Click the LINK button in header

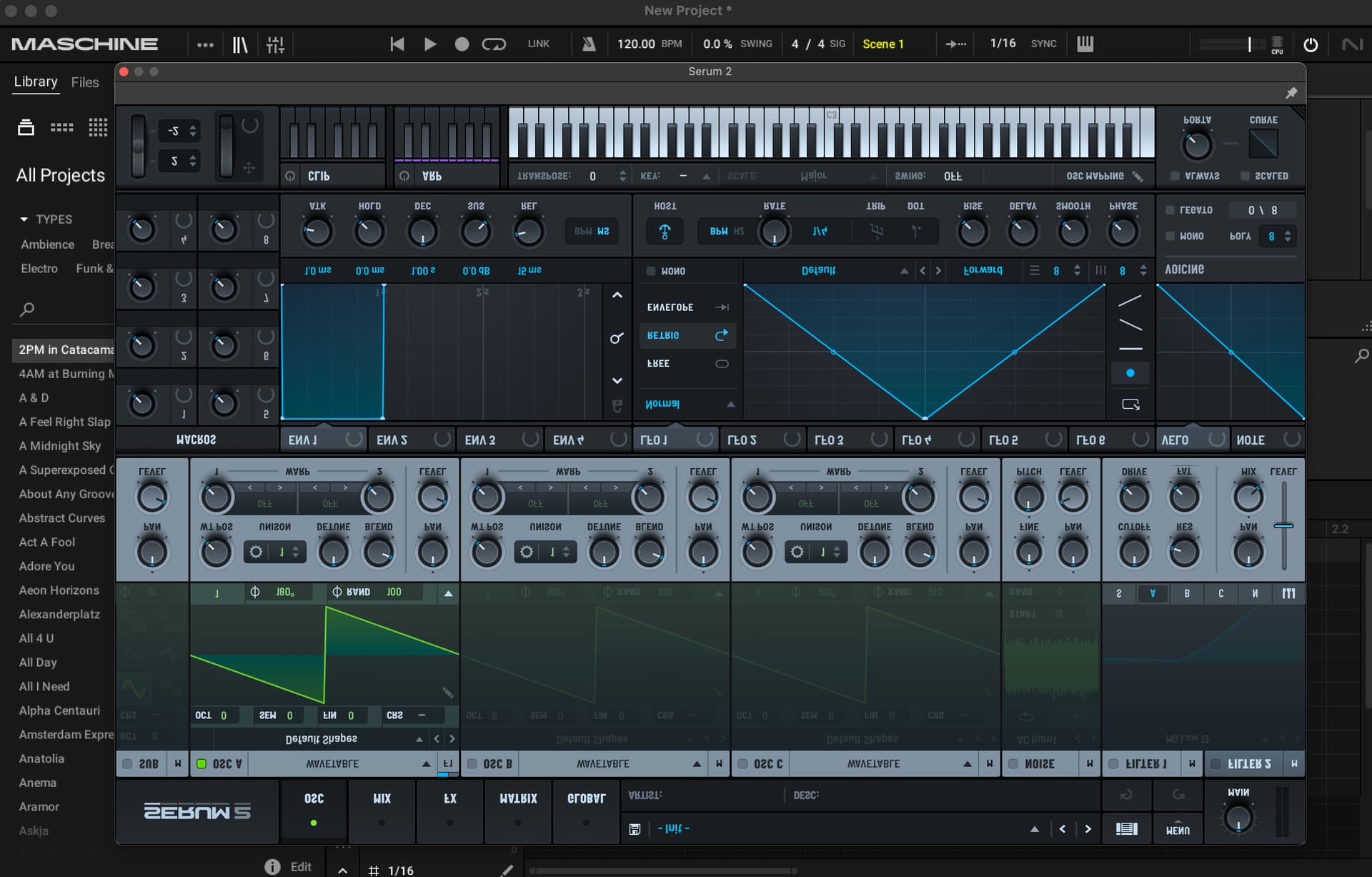538,44
